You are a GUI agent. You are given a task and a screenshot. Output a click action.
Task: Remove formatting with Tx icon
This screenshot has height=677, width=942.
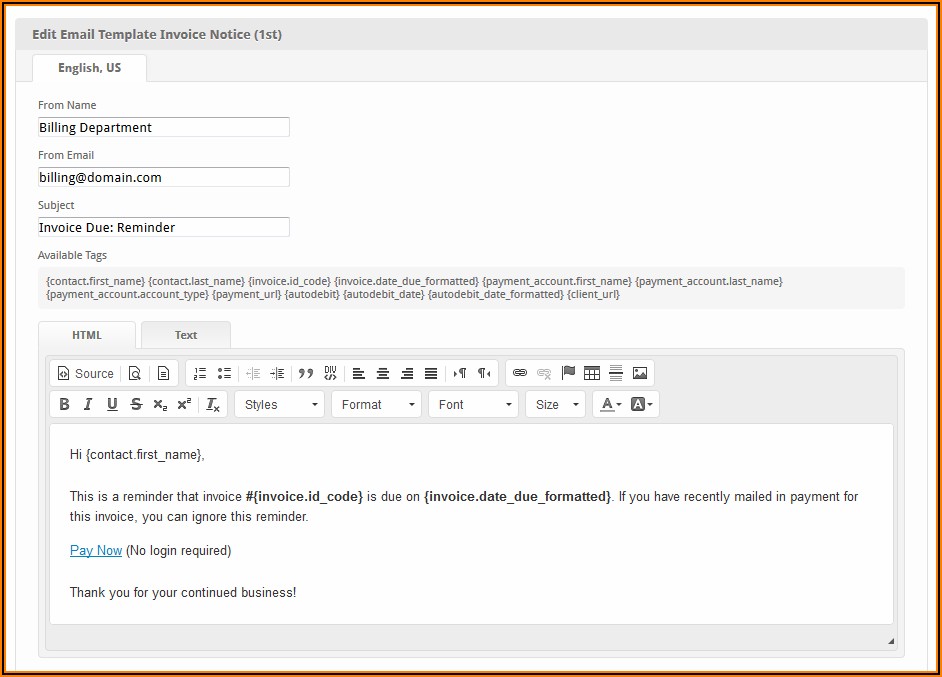tap(213, 404)
